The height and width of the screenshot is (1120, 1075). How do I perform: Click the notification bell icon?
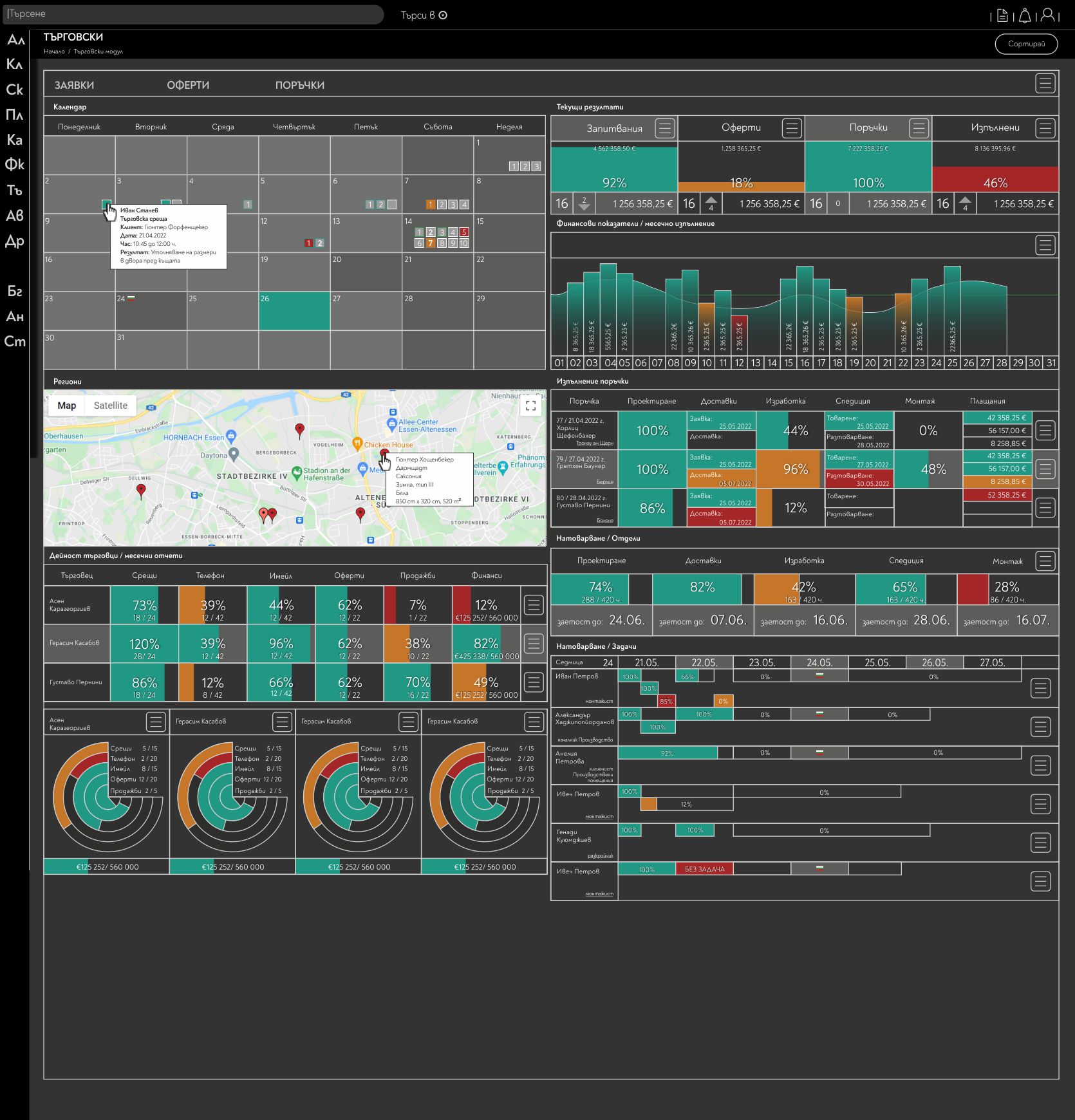click(1025, 15)
